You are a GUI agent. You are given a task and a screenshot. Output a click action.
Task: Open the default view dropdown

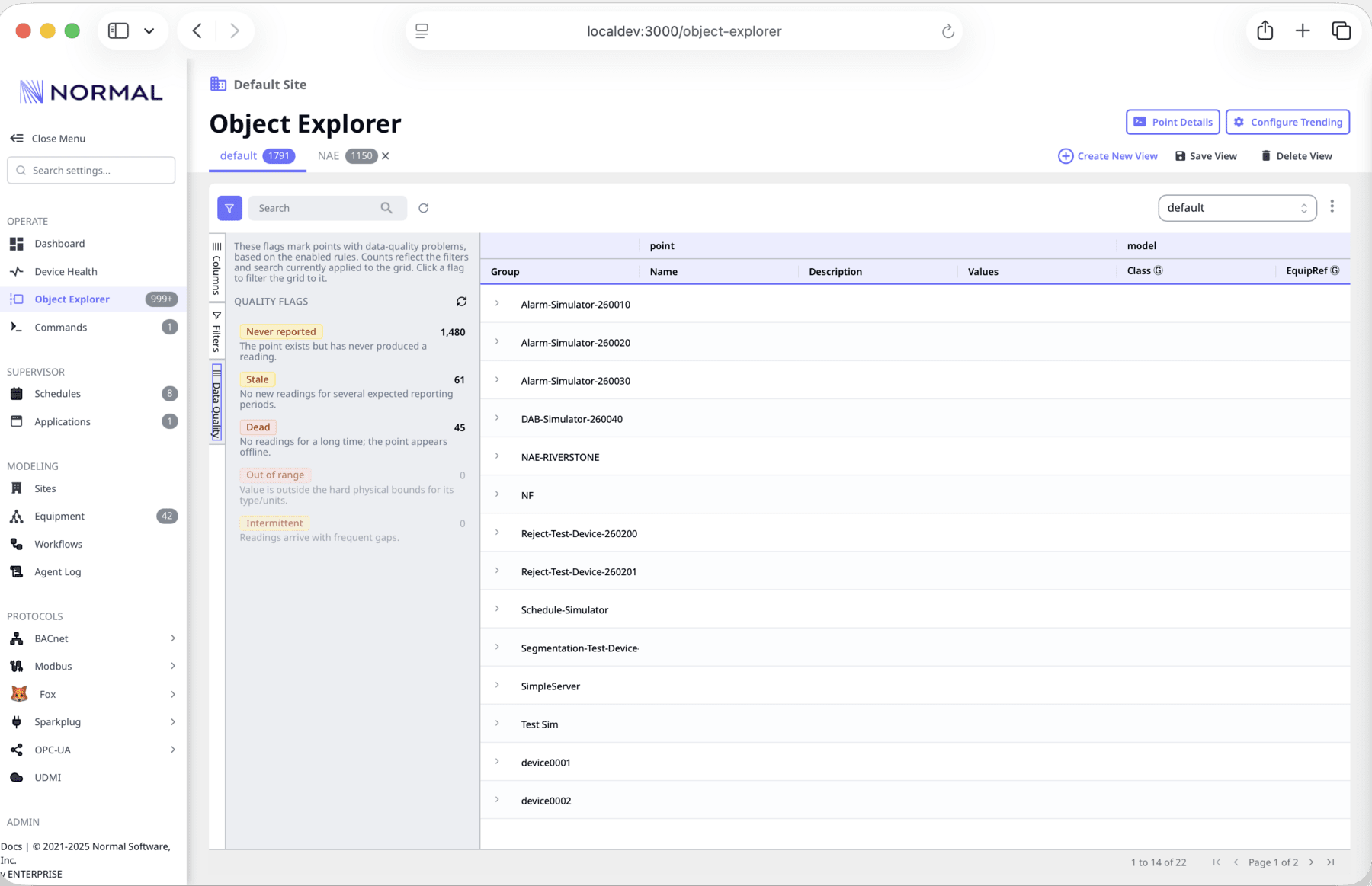(x=1237, y=208)
